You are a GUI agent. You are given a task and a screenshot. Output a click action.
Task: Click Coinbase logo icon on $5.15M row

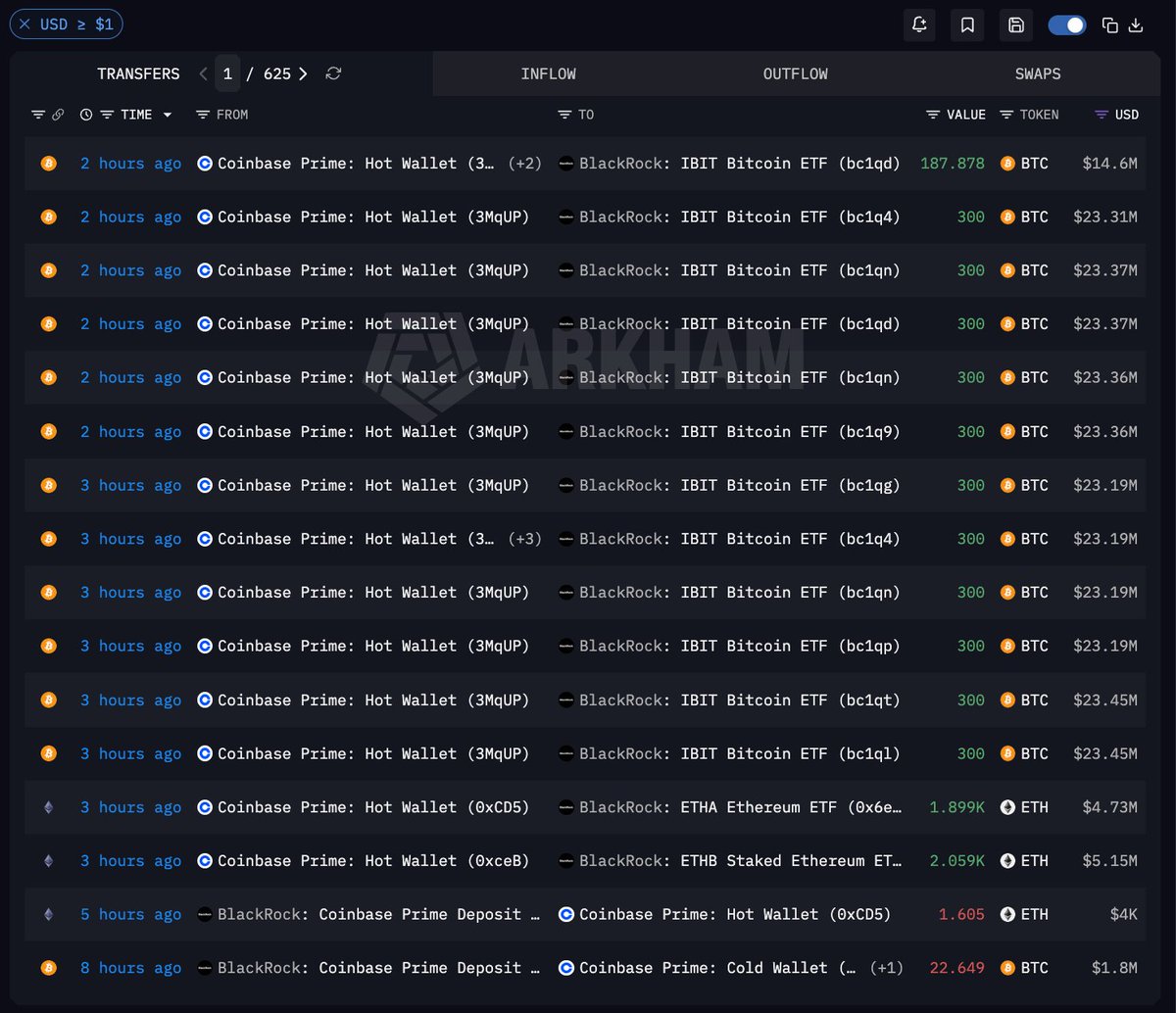tap(205, 861)
